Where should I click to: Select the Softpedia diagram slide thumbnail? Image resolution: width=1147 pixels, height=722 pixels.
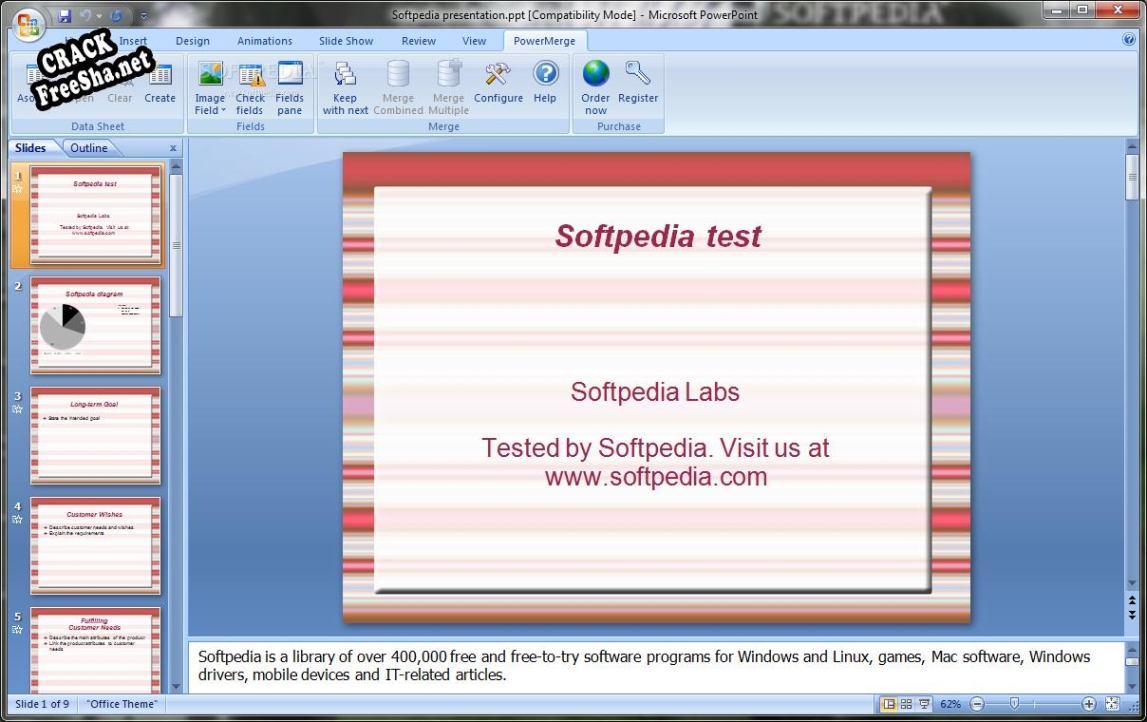(x=96, y=326)
